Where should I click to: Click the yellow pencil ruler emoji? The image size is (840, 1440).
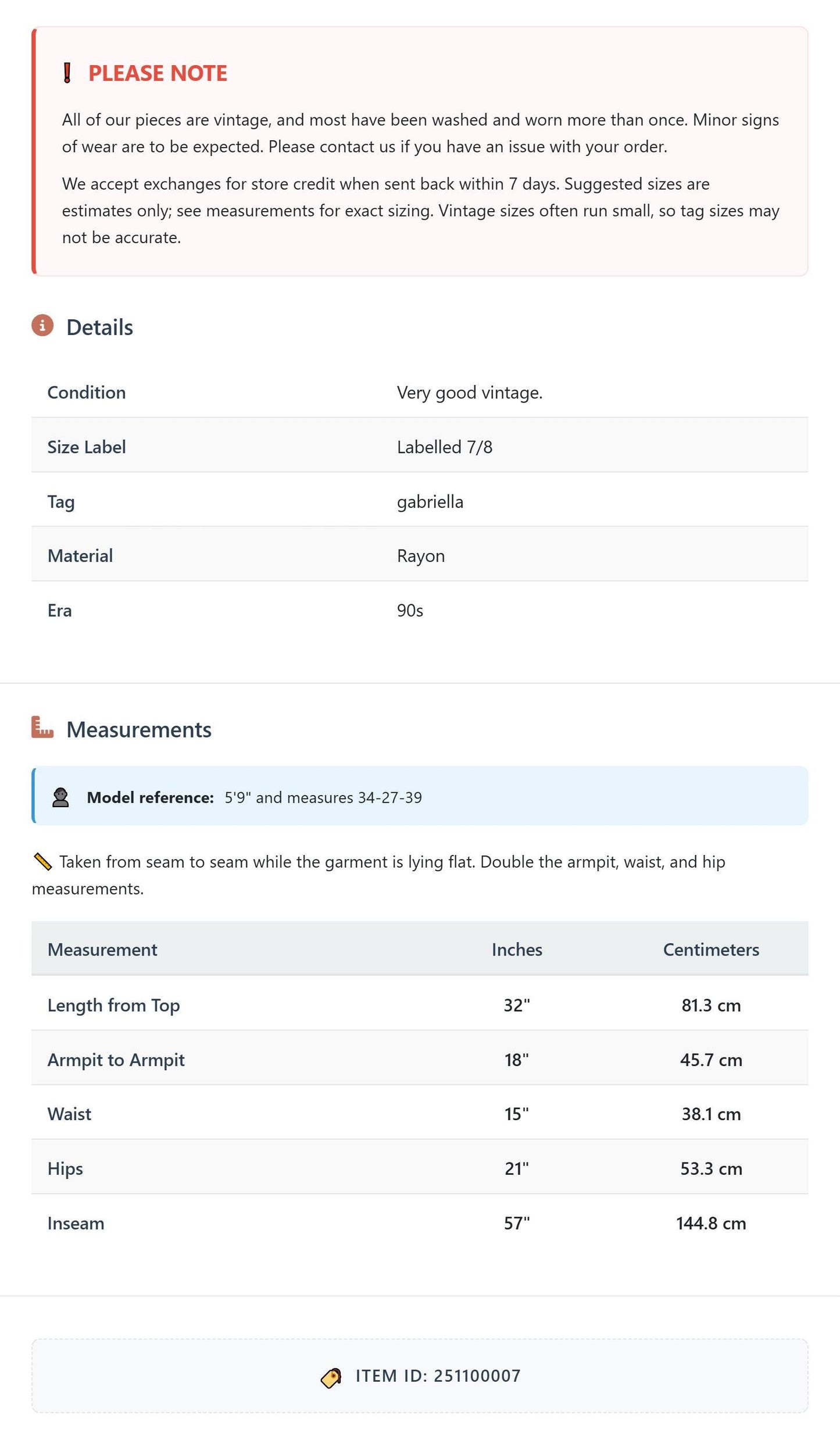[43, 862]
